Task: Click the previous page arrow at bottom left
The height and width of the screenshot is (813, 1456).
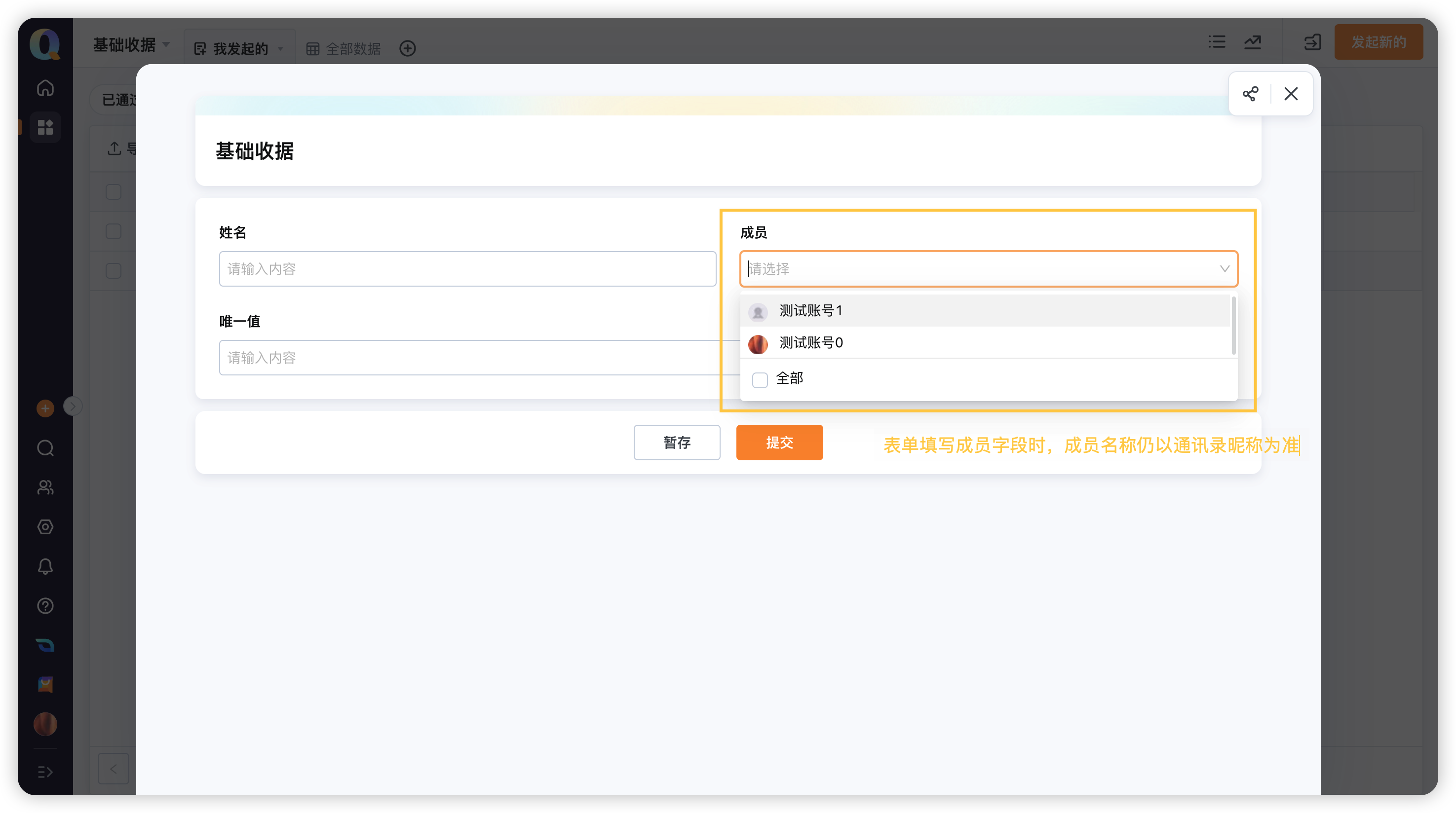Action: (x=114, y=769)
